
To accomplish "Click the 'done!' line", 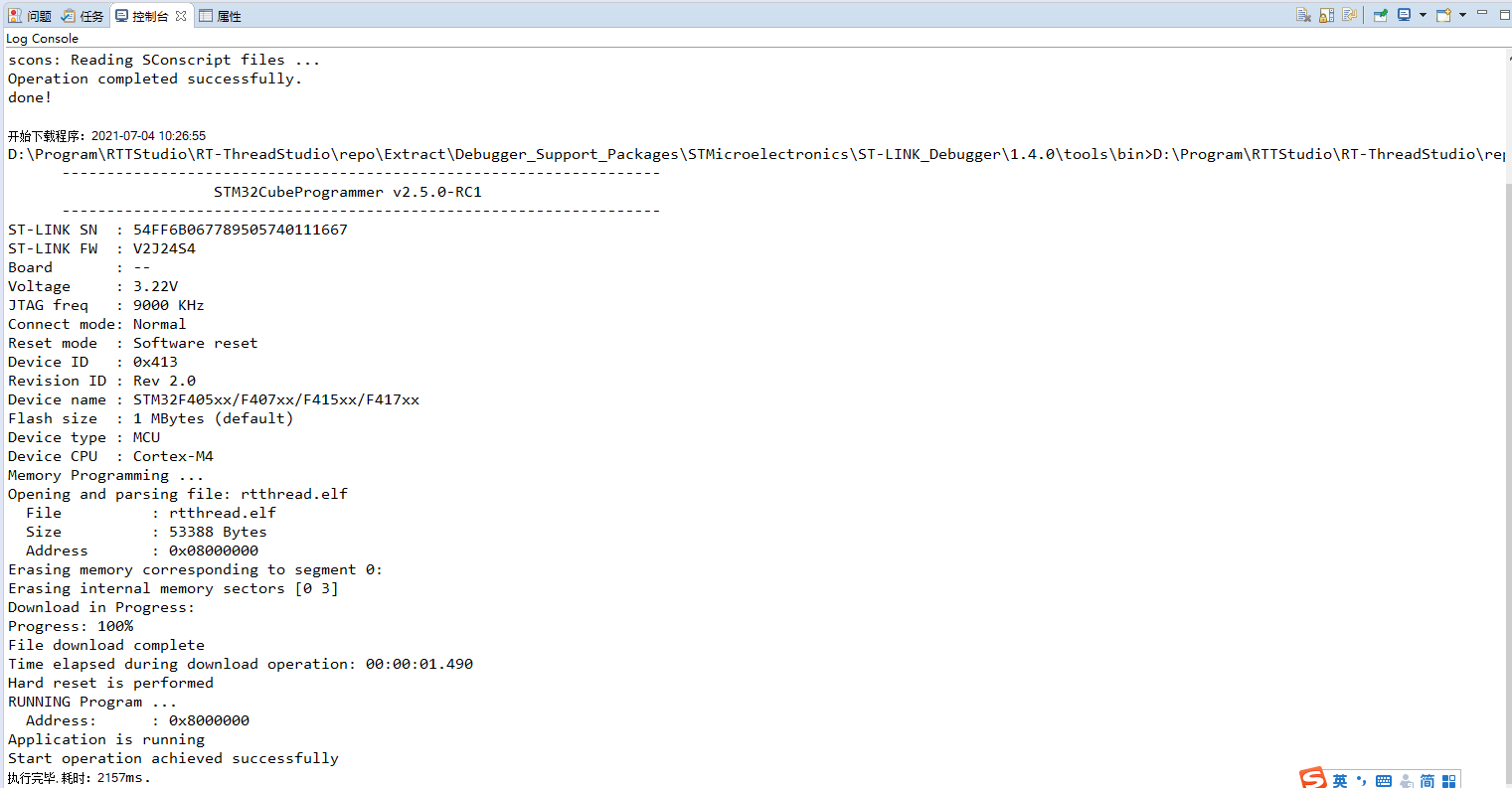I will pyautogui.click(x=30, y=97).
